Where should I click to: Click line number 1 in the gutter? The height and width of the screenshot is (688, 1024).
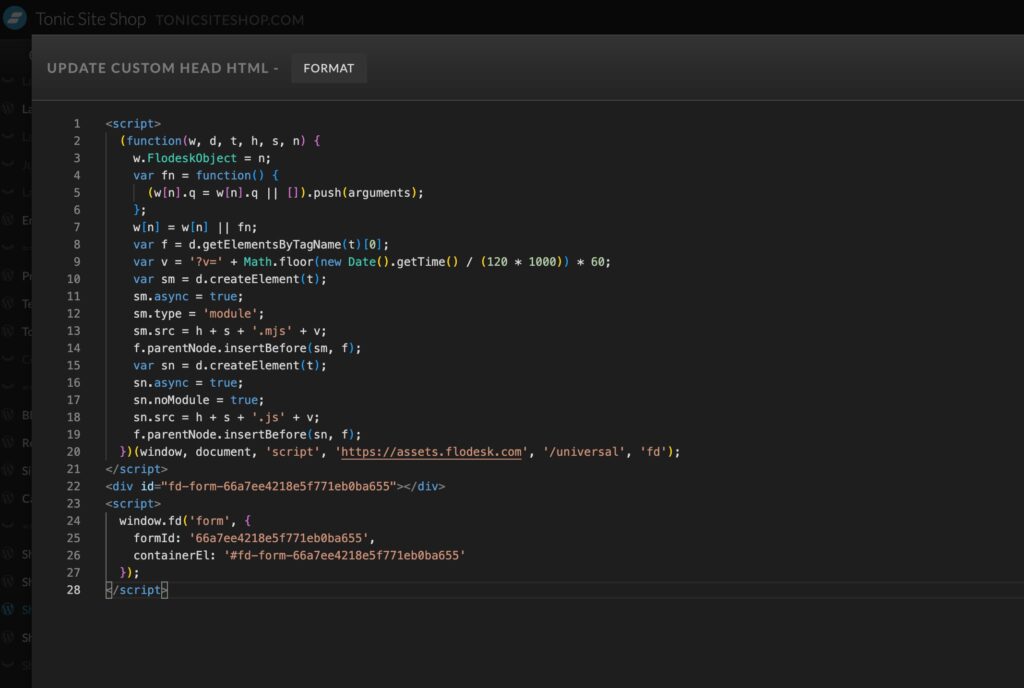click(76, 123)
